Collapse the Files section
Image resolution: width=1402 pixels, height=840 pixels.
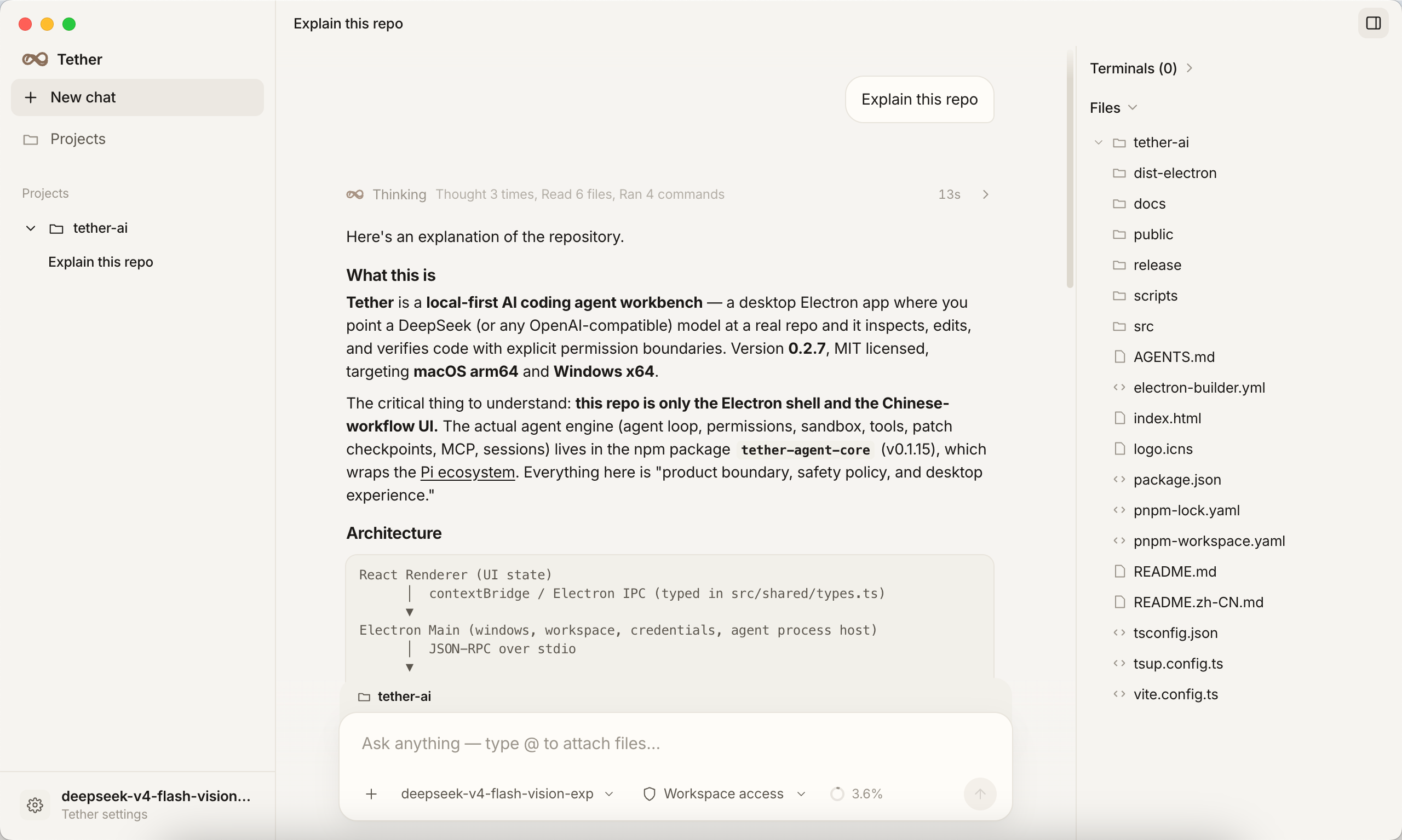point(1113,107)
